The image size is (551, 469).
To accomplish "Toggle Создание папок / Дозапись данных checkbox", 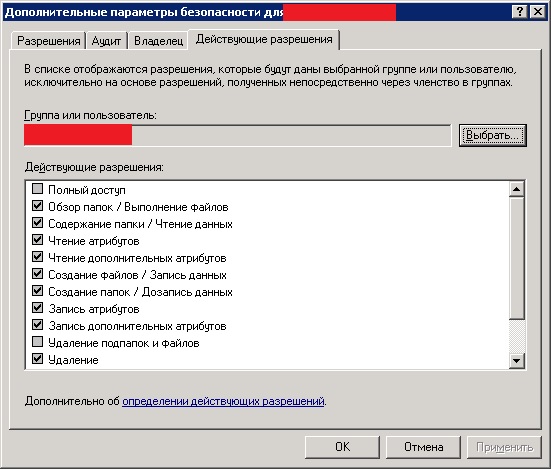I will coord(37,291).
